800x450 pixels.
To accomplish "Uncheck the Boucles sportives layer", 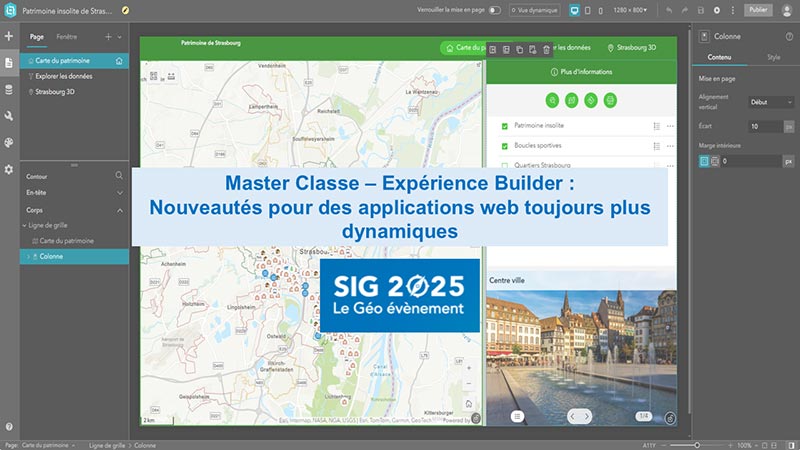I will point(505,146).
